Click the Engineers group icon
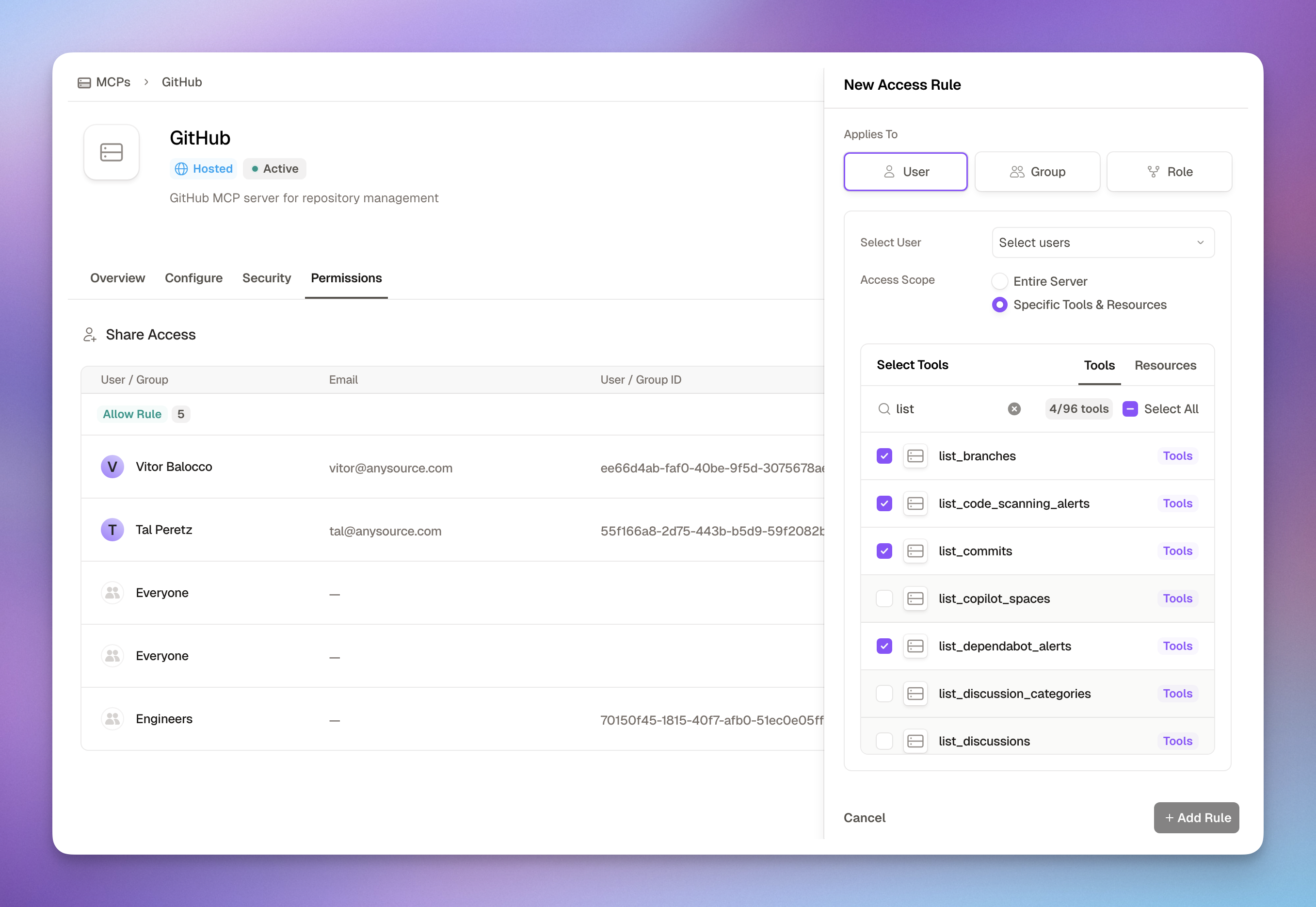Image resolution: width=1316 pixels, height=907 pixels. [x=112, y=718]
